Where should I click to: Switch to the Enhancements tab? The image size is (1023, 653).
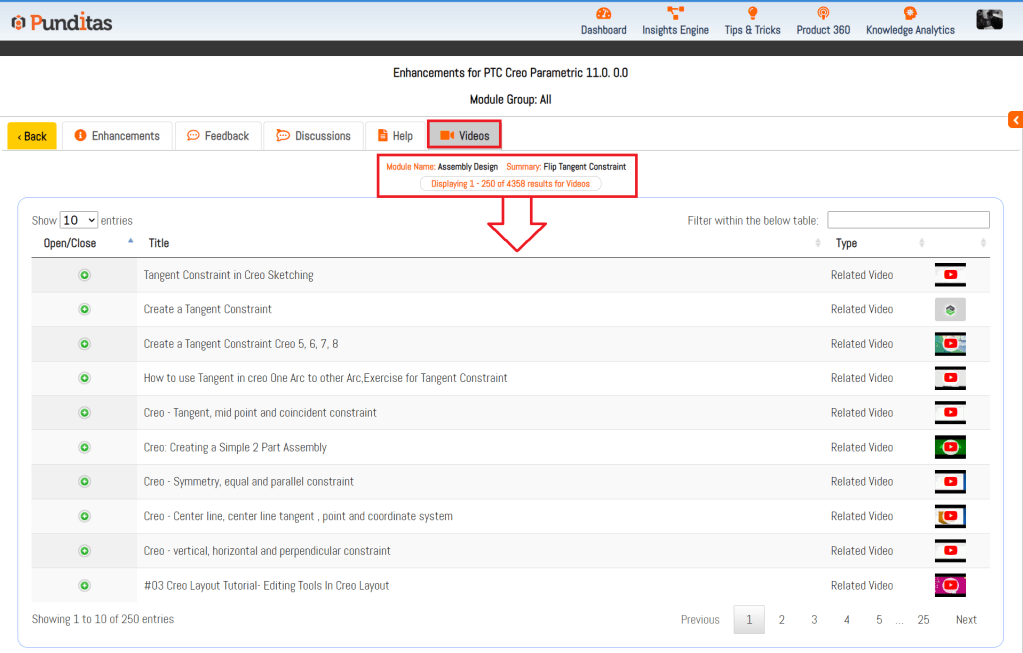pyautogui.click(x=117, y=136)
